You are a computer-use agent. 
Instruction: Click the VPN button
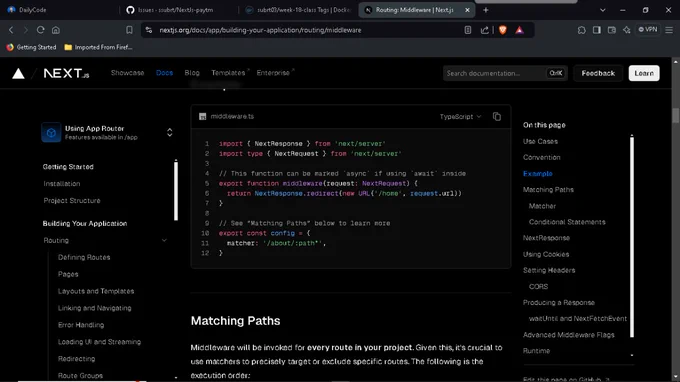648,29
